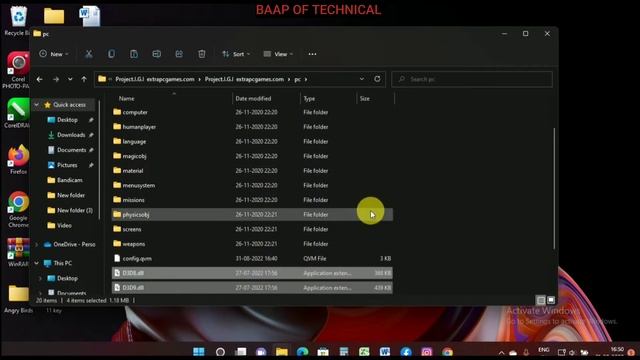Select Desktop in Quick access
This screenshot has height=360, width=640.
point(67,120)
